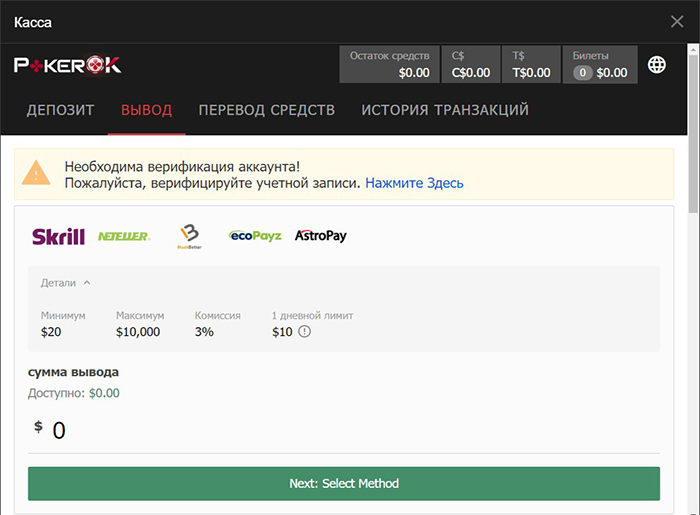Screen dimensions: 700x515
Task: Click the Касса window title
Action: coord(33,22)
